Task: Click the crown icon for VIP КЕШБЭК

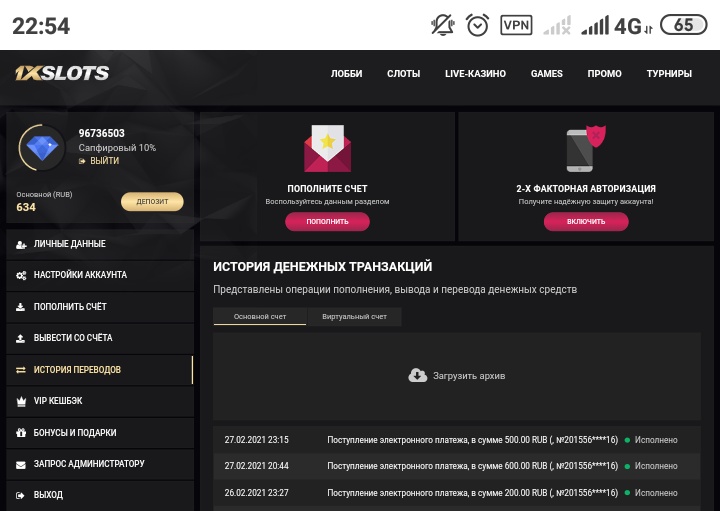Action: point(21,401)
